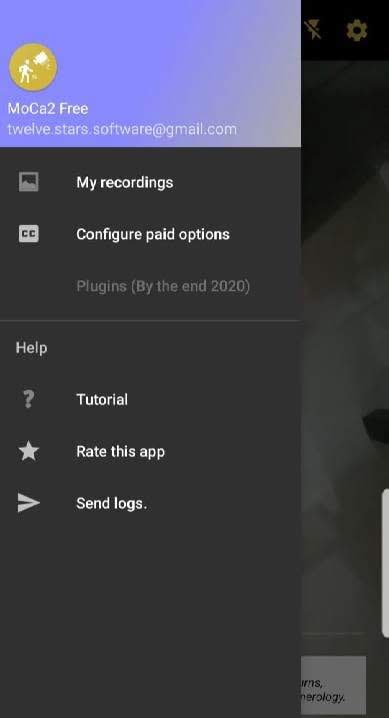Click the question mark Tutorial icon
Viewport: 389px width, 718px height.
[28, 399]
